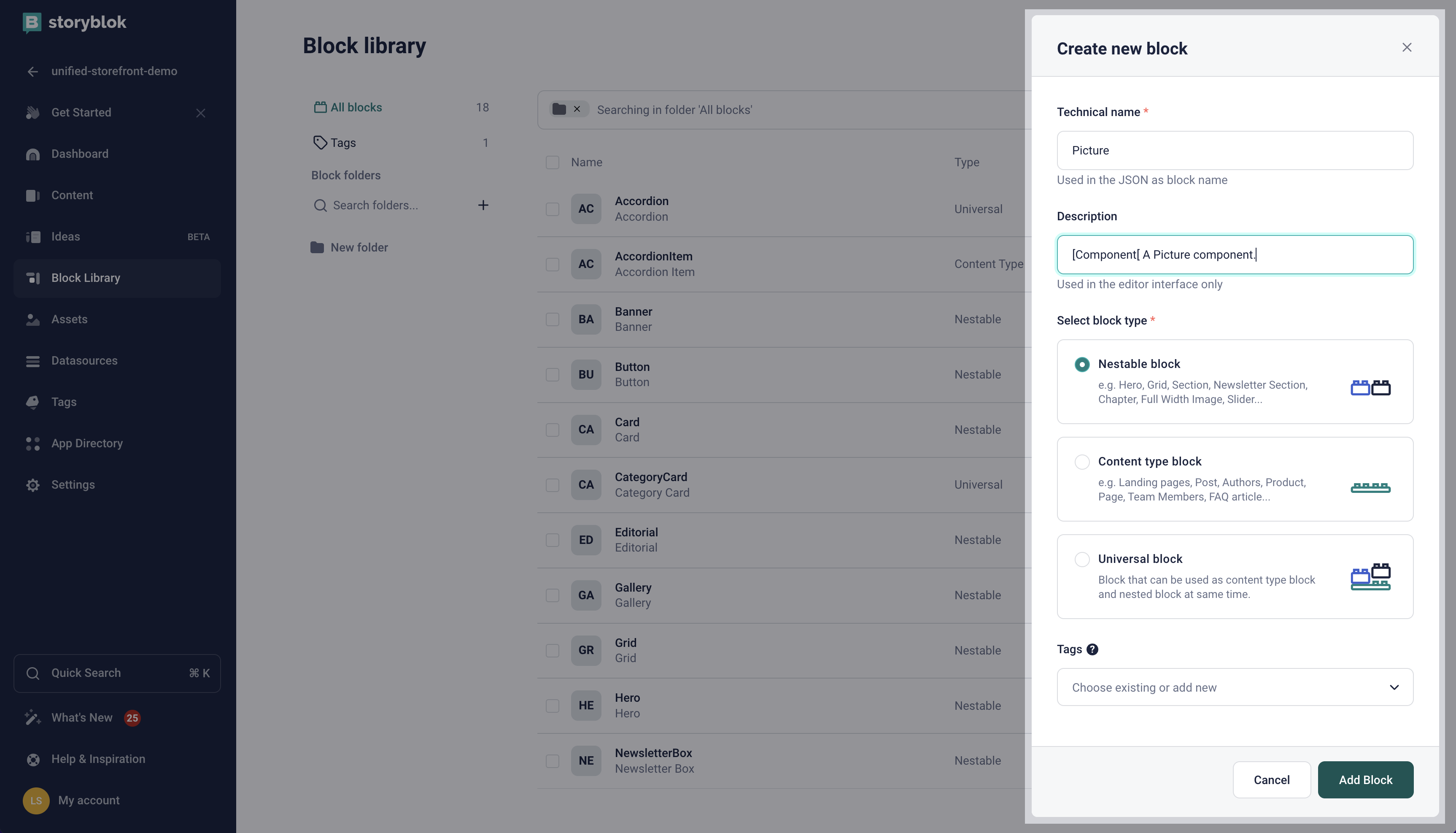
Task: Select the Content type block radio button
Action: (x=1081, y=462)
